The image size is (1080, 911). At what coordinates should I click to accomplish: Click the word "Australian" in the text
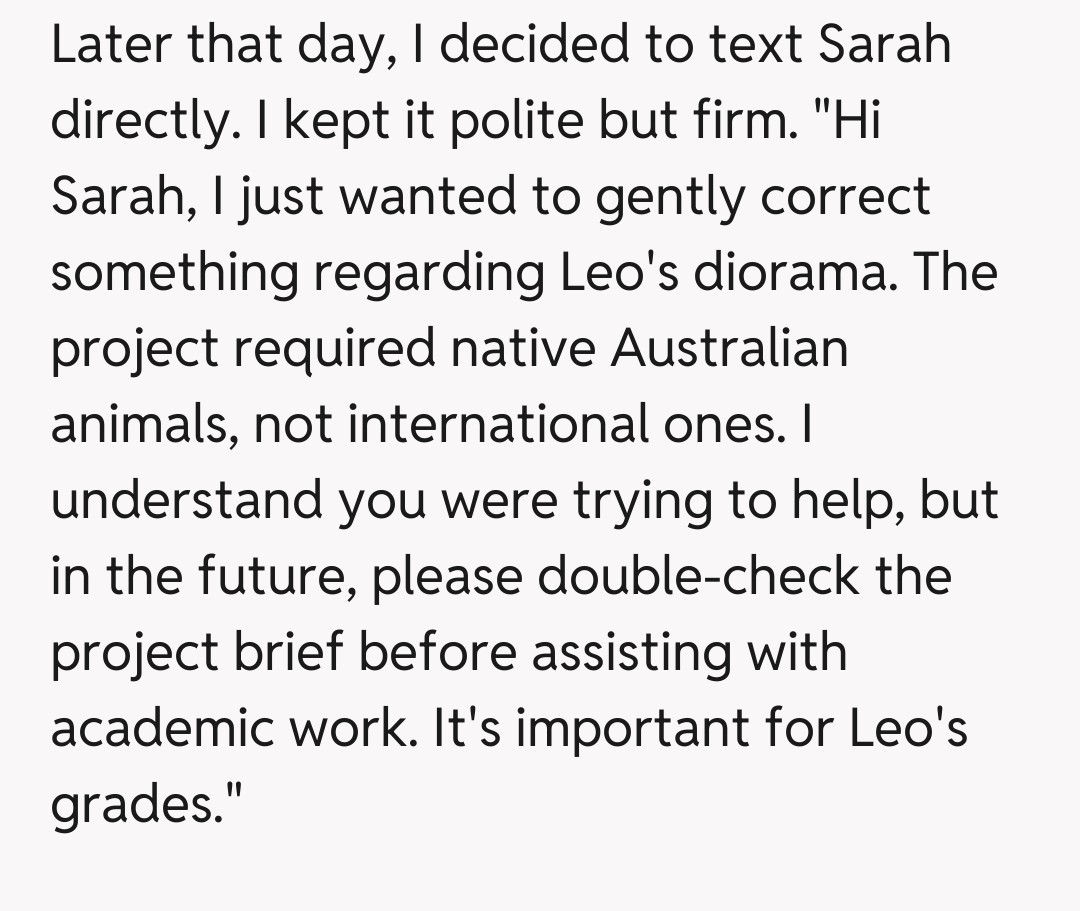pyautogui.click(x=729, y=349)
